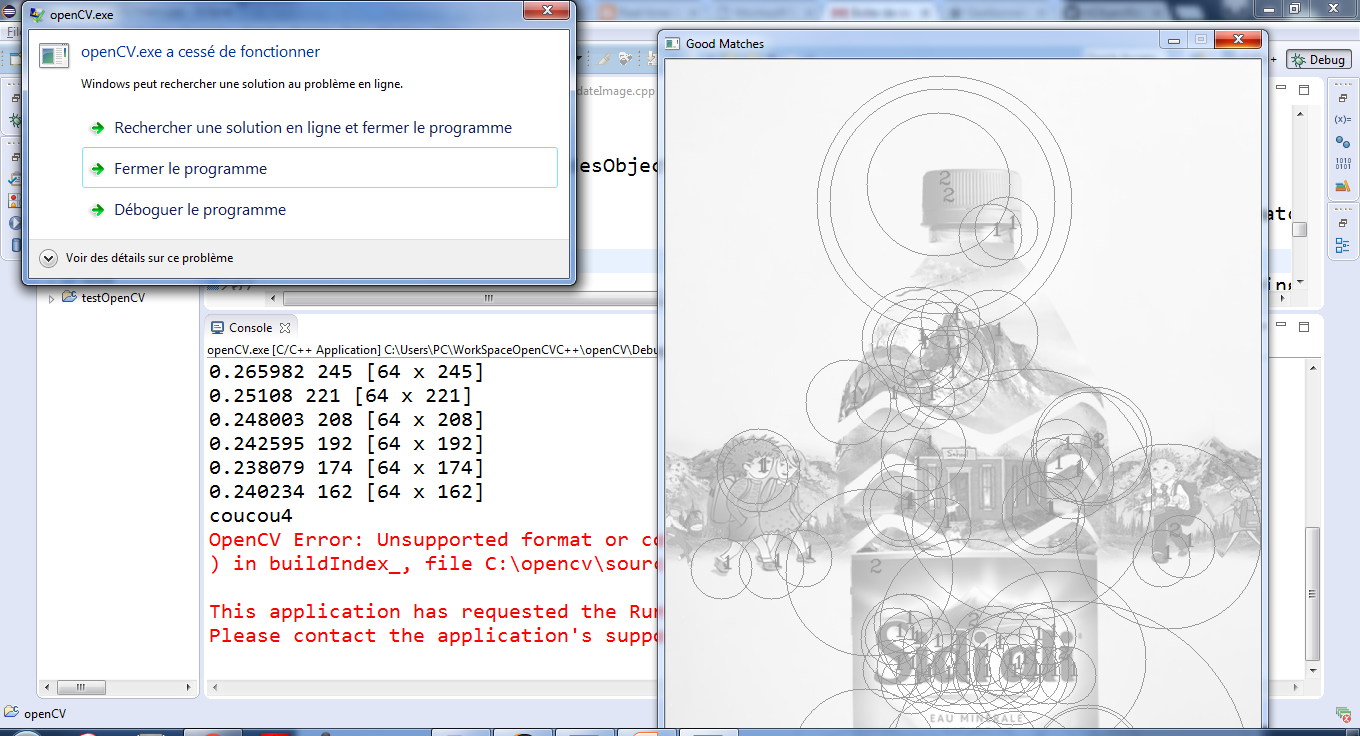Click the blue play icon in left trim
The height and width of the screenshot is (736, 1360).
(15, 223)
